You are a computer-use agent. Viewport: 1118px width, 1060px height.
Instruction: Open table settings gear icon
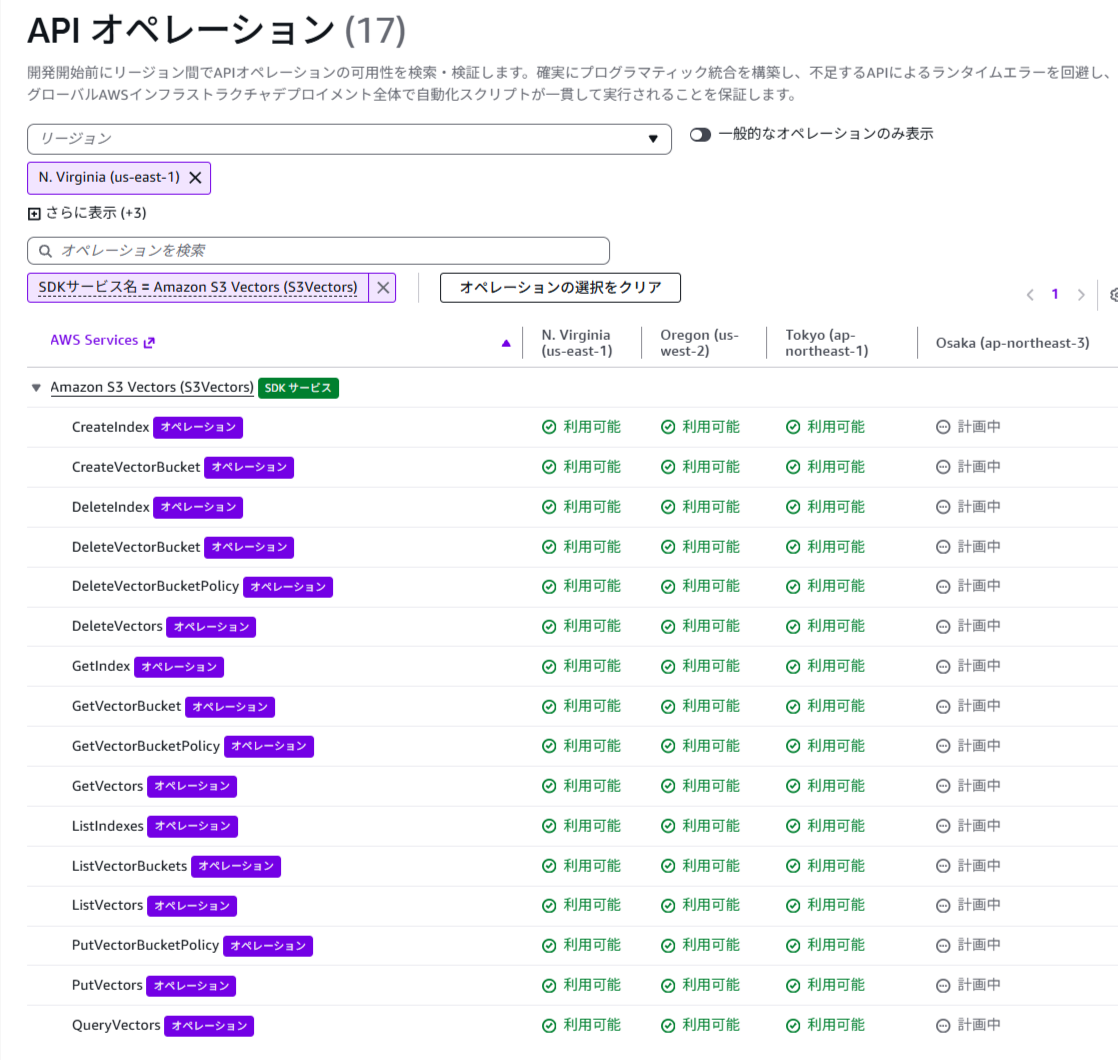click(x=1114, y=294)
